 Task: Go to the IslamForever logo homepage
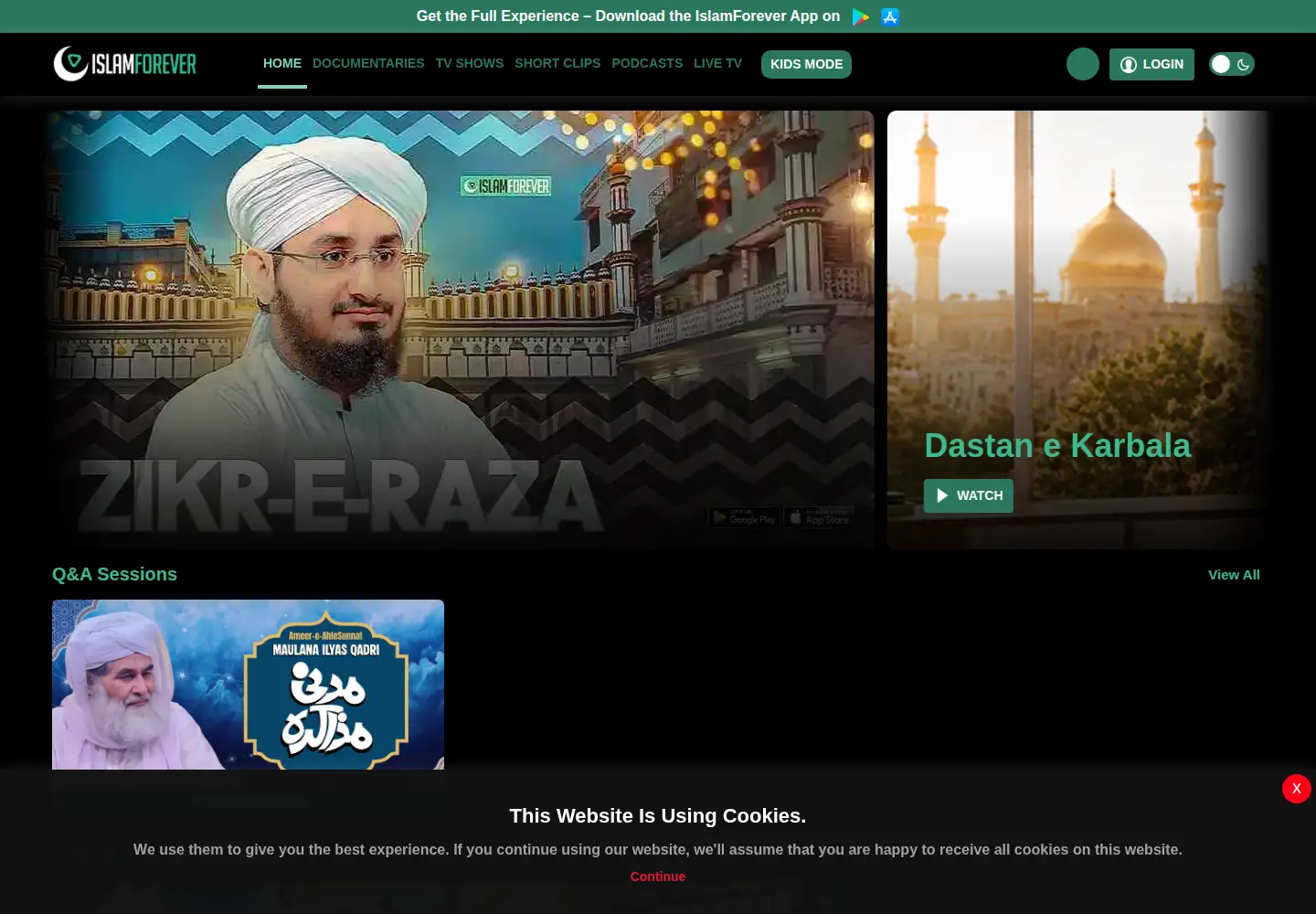coord(125,64)
